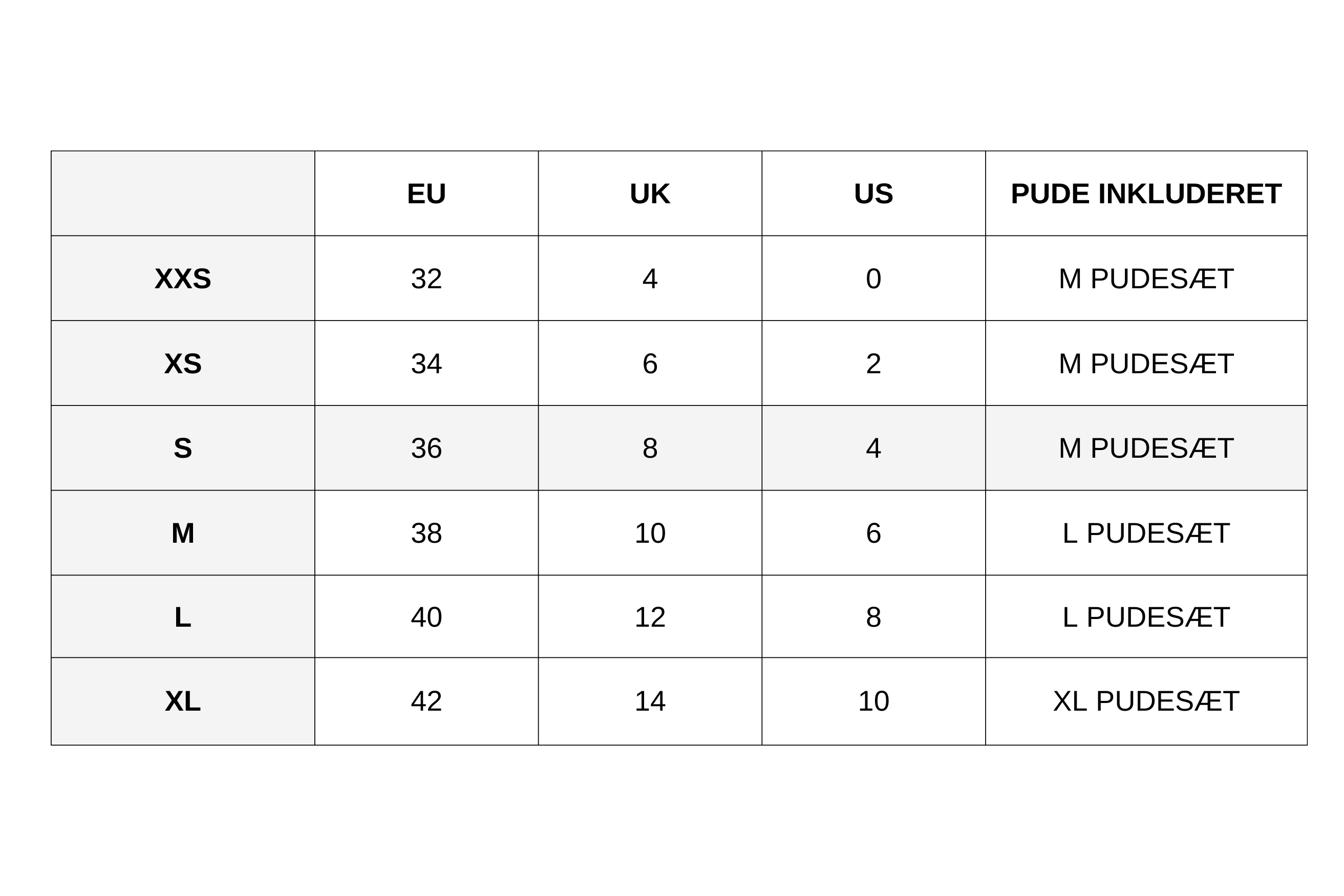The image size is (1344, 896).
Task: Click EU size 32 cell
Action: (x=426, y=279)
